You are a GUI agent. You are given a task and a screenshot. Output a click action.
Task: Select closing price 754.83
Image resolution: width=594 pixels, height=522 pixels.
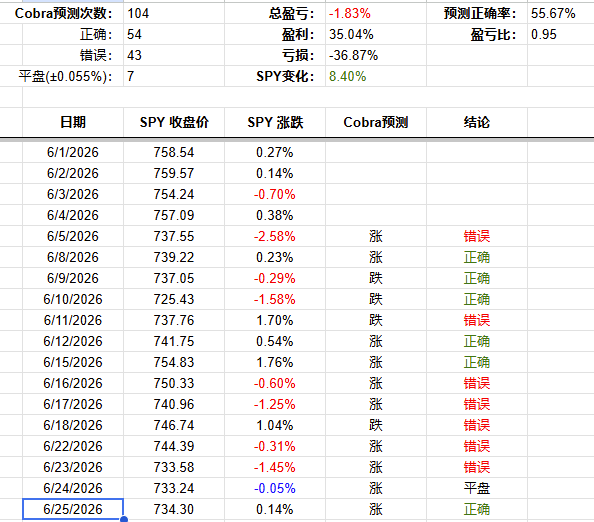tap(174, 362)
